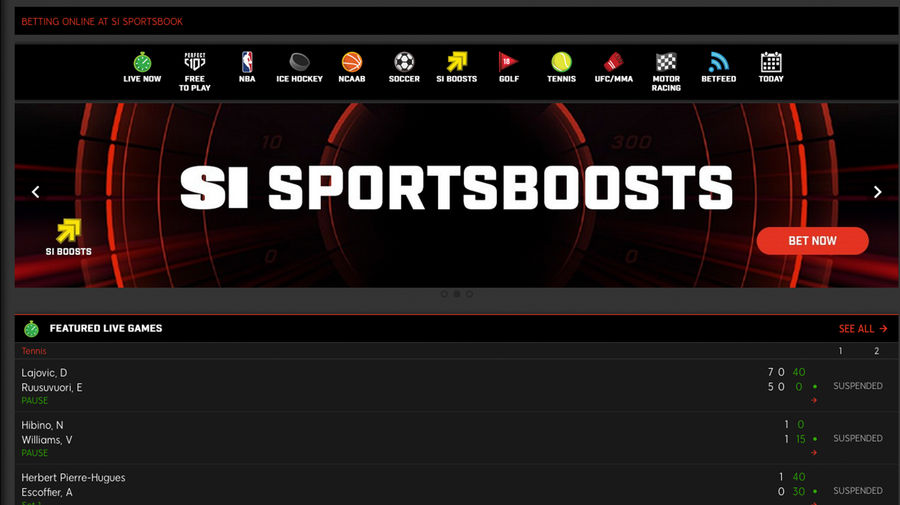900x505 pixels.
Task: Select the first carousel dot
Action: [444, 294]
